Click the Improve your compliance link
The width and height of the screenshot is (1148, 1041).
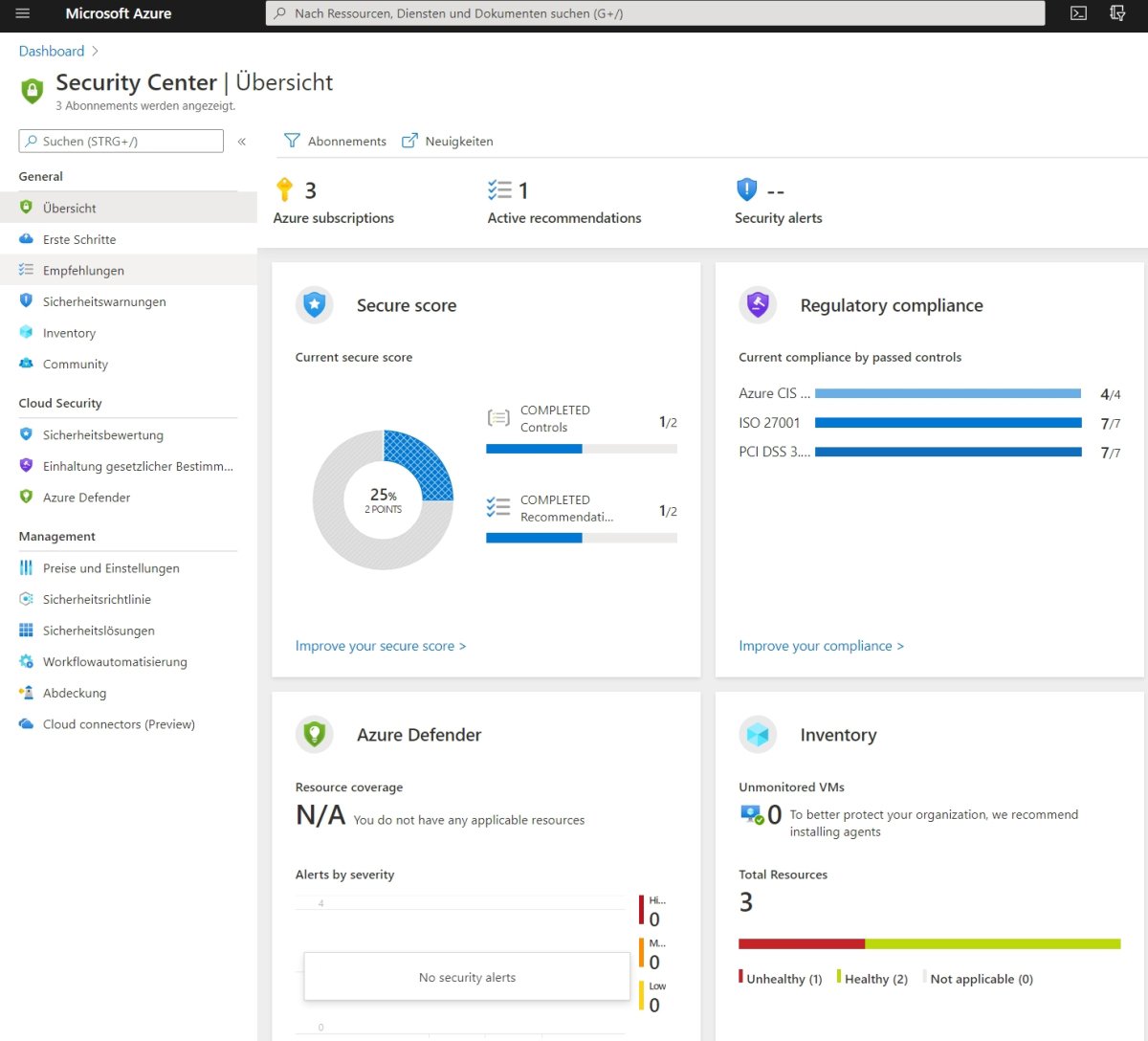click(x=821, y=646)
